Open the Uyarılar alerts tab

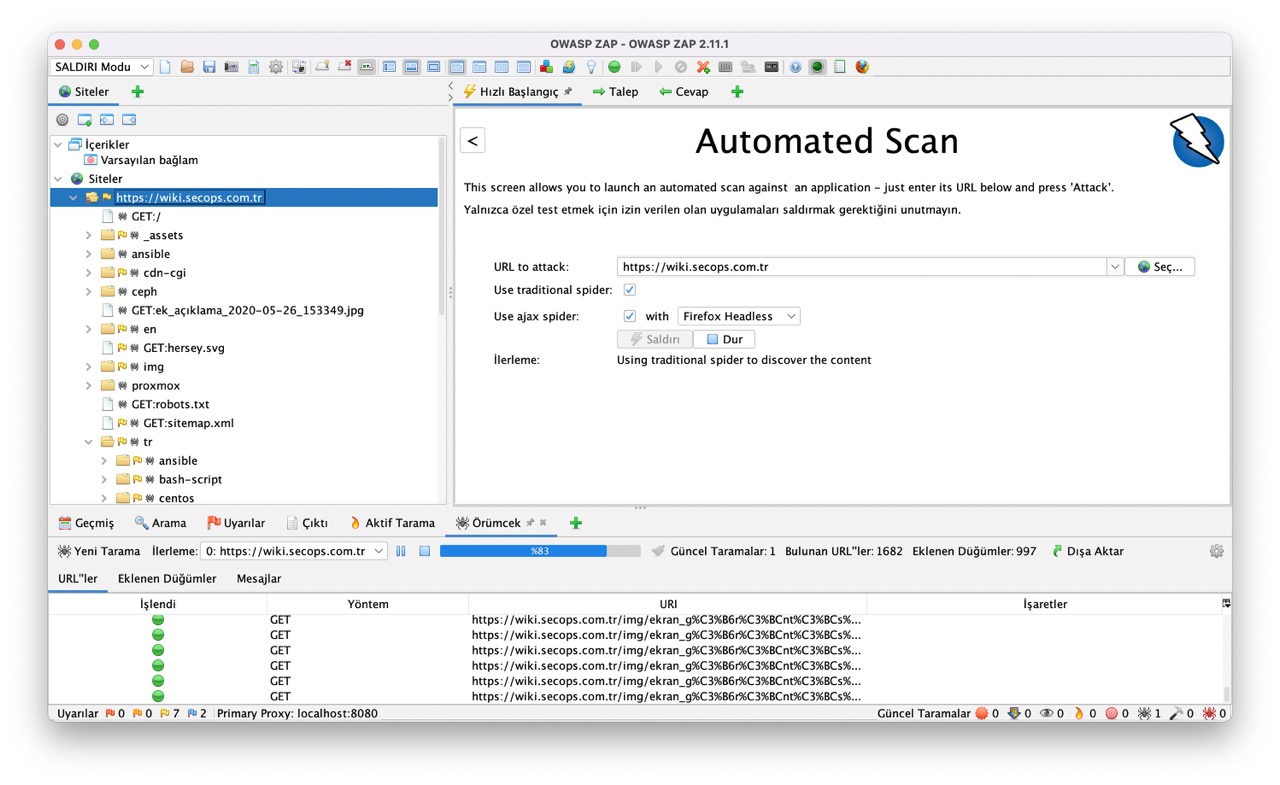point(236,523)
